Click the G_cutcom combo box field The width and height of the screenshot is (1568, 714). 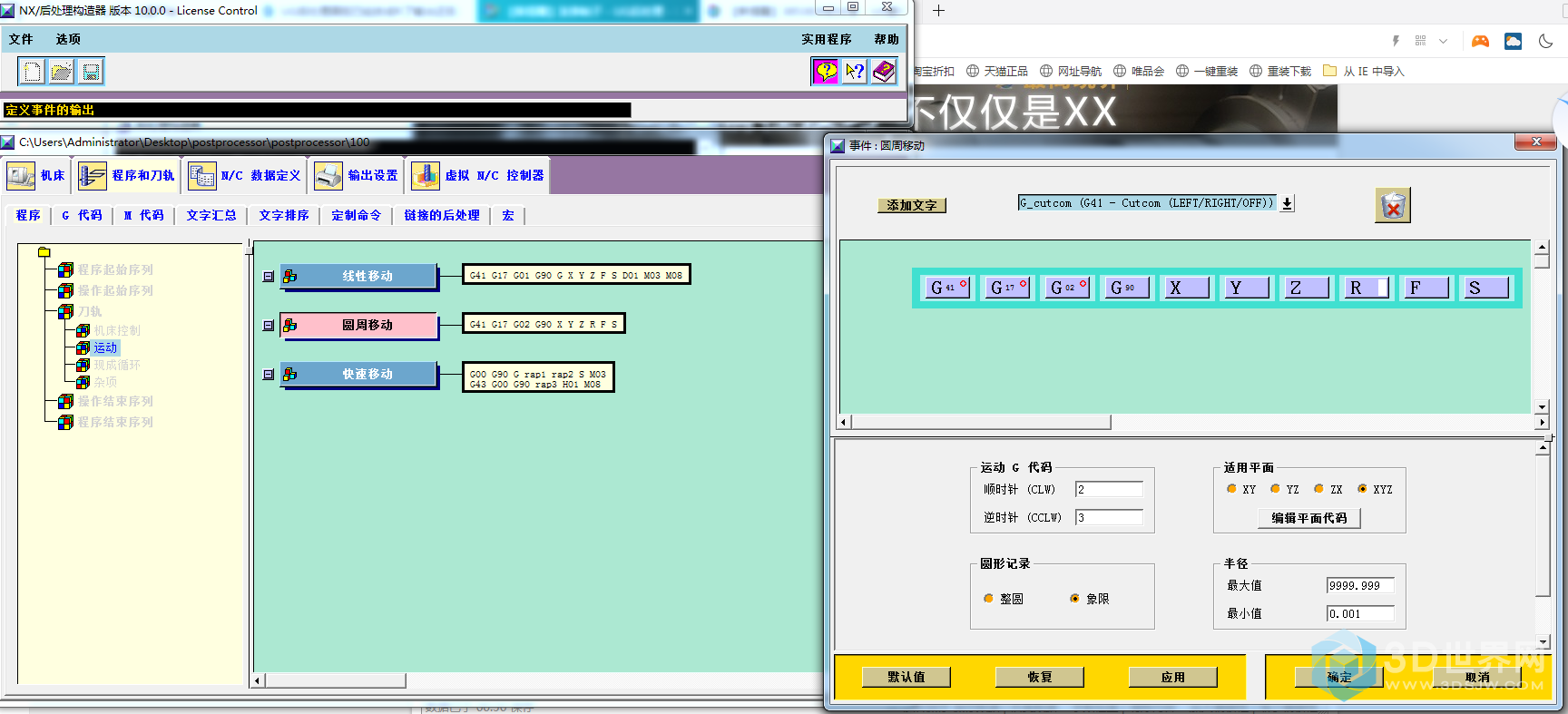point(1147,203)
